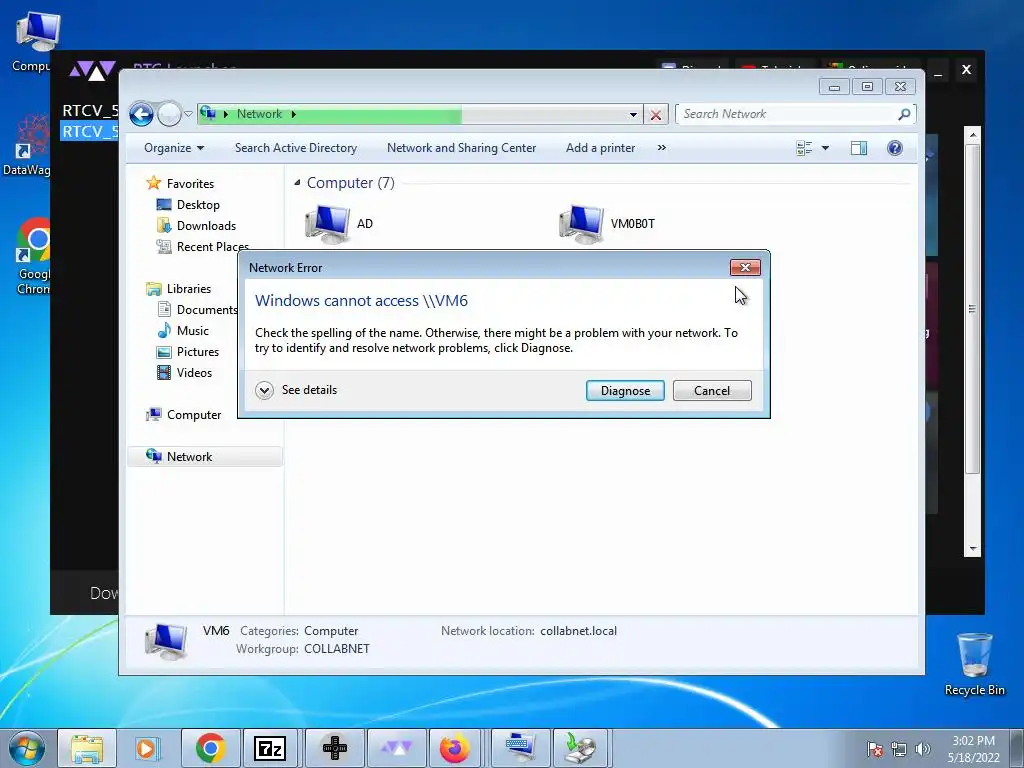
Task: Click collabnet.local network location value
Action: [579, 631]
